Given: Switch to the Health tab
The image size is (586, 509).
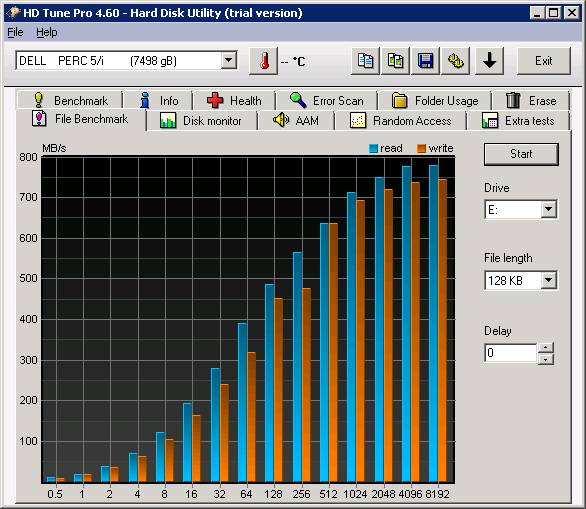Looking at the screenshot, I should coord(234,101).
